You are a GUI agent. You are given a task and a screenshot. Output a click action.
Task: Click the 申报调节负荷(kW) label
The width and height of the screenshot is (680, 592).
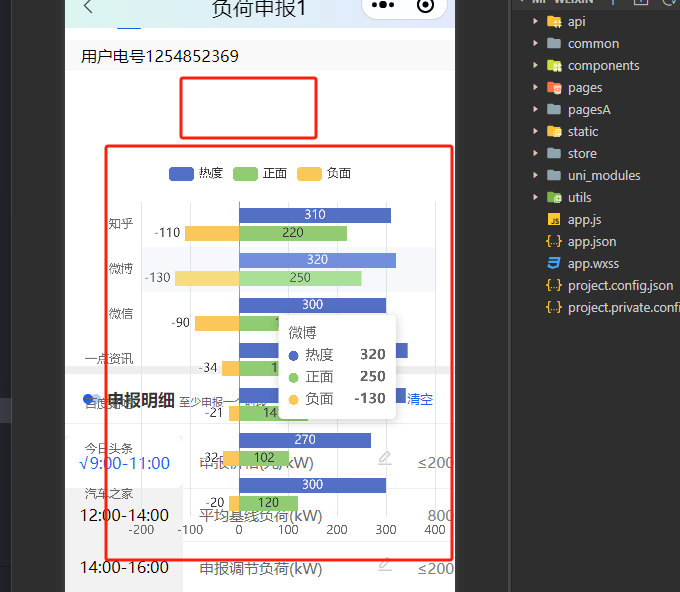pyautogui.click(x=261, y=569)
